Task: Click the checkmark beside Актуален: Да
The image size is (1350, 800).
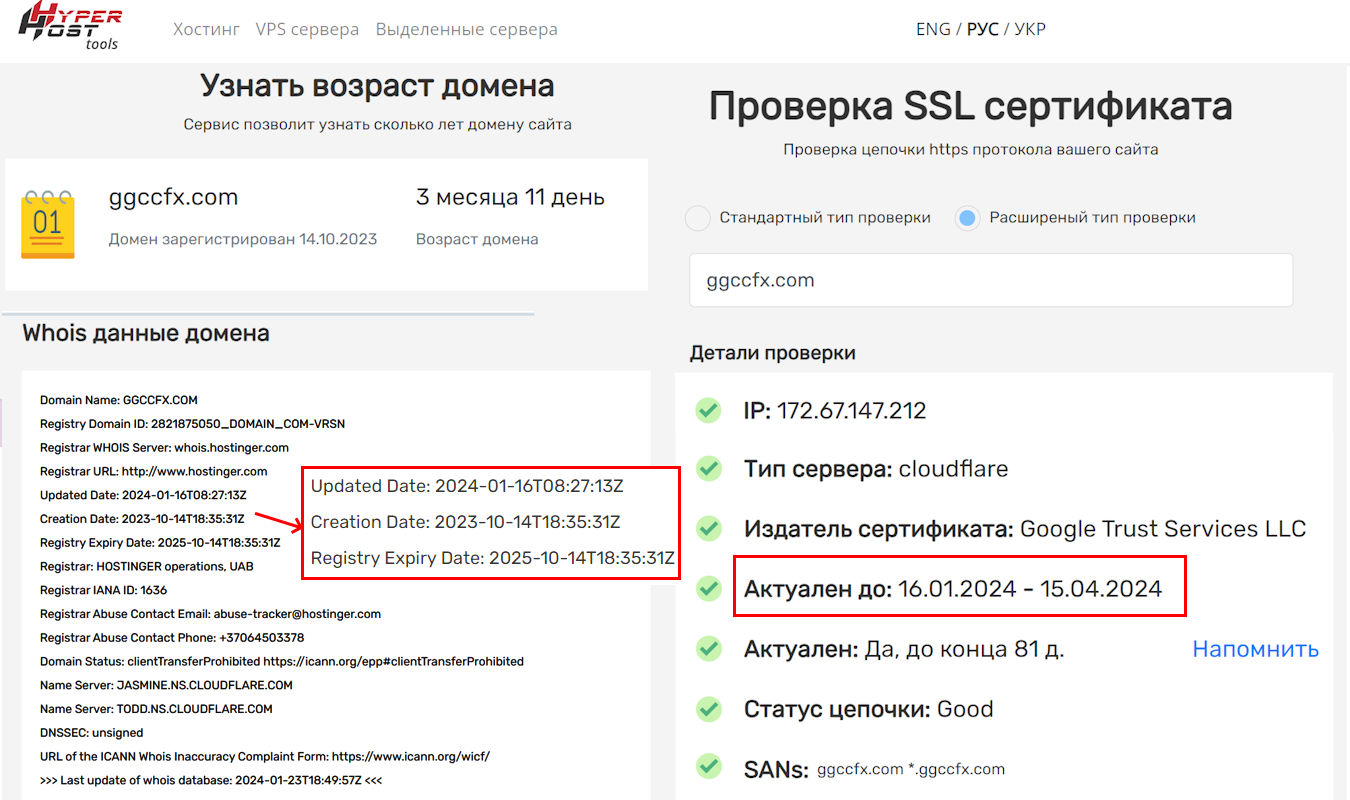Action: coord(709,649)
